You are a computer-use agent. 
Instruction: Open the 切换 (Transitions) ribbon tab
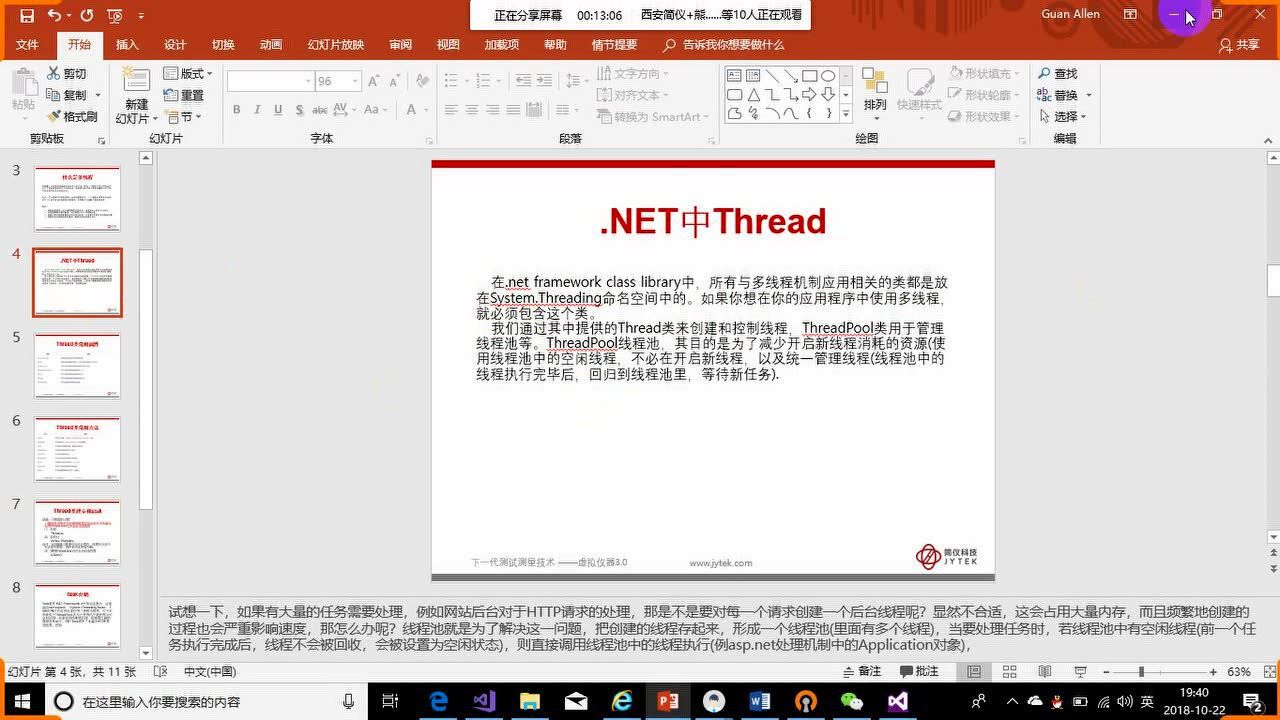tap(222, 44)
